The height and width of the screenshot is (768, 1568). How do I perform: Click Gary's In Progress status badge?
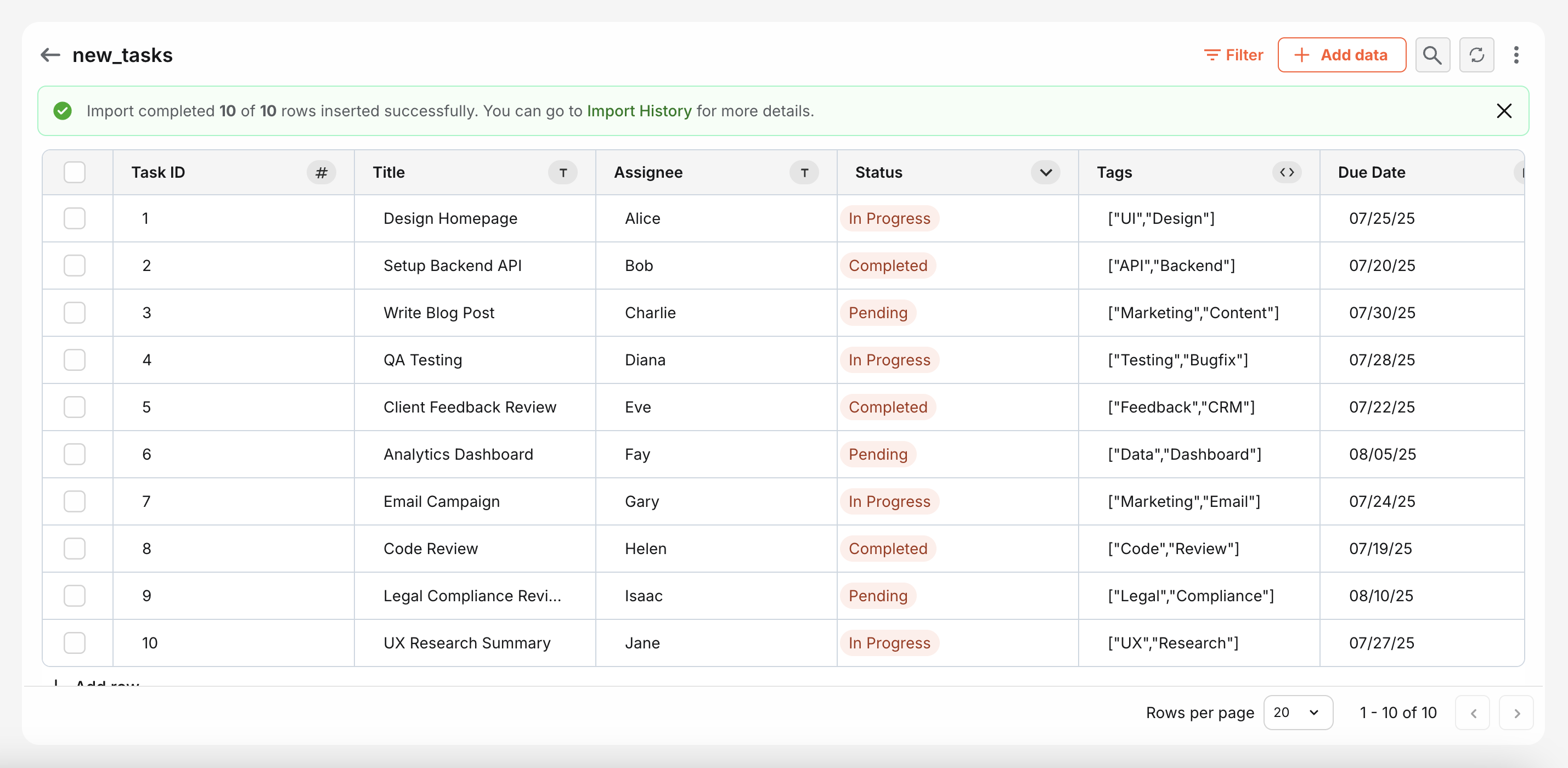(x=889, y=501)
